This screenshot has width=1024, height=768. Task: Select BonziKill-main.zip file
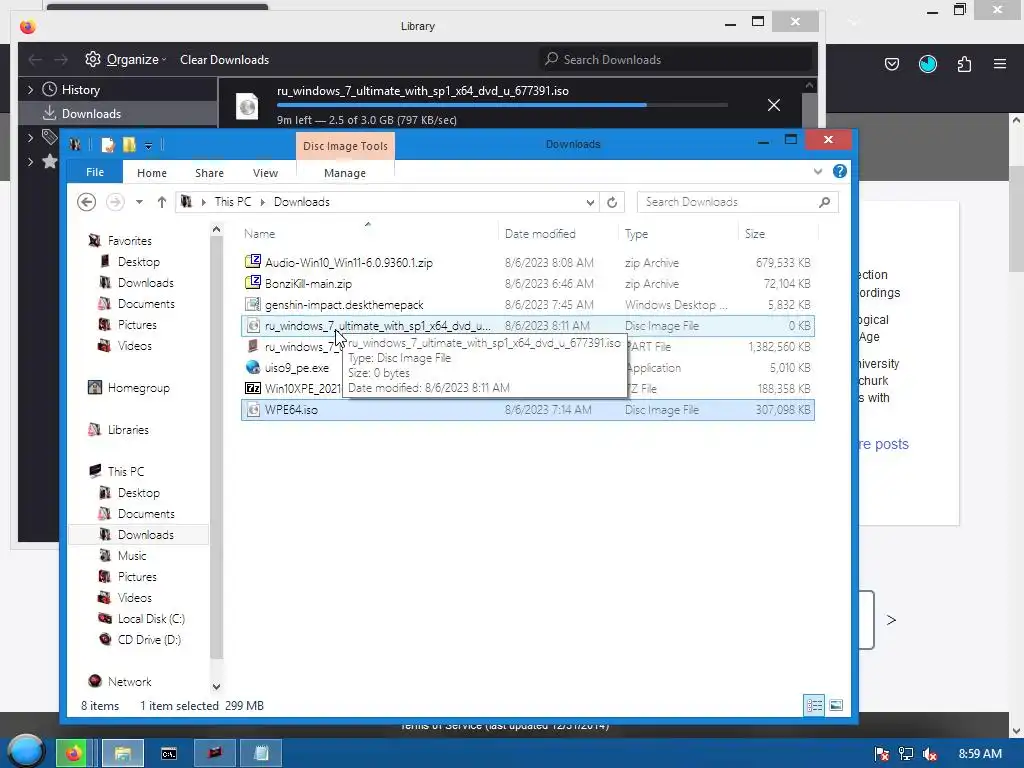528,283
